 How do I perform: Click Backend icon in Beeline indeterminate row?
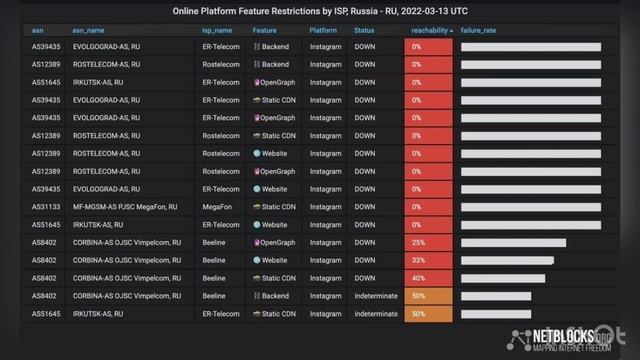coord(257,296)
